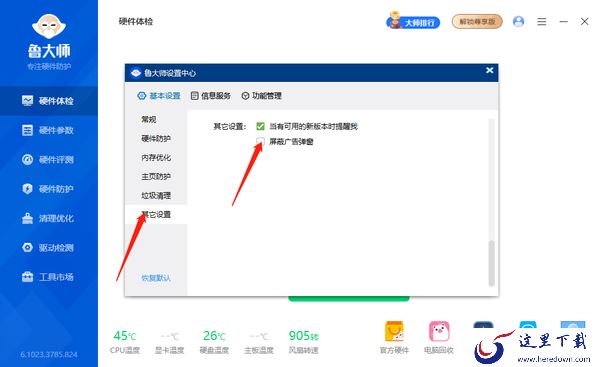This screenshot has width=600, height=367.
Task: Click 恢复默认 link
Action: 156,278
